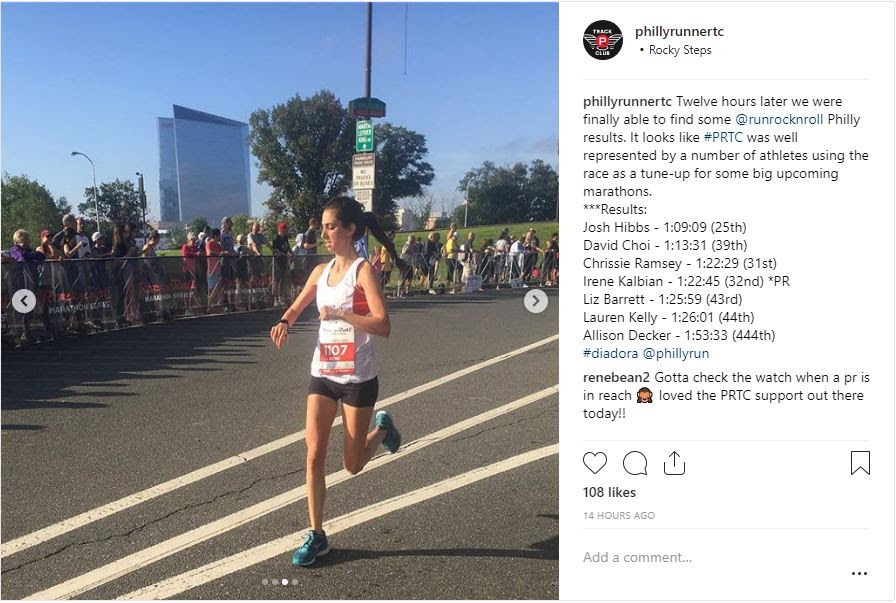The height and width of the screenshot is (603, 896).
Task: Open comments via the speech bubble icon
Action: (635, 463)
